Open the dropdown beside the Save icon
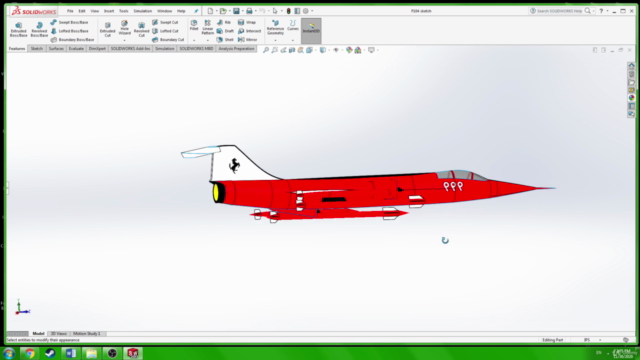This screenshot has height=360, width=640. click(x=242, y=11)
